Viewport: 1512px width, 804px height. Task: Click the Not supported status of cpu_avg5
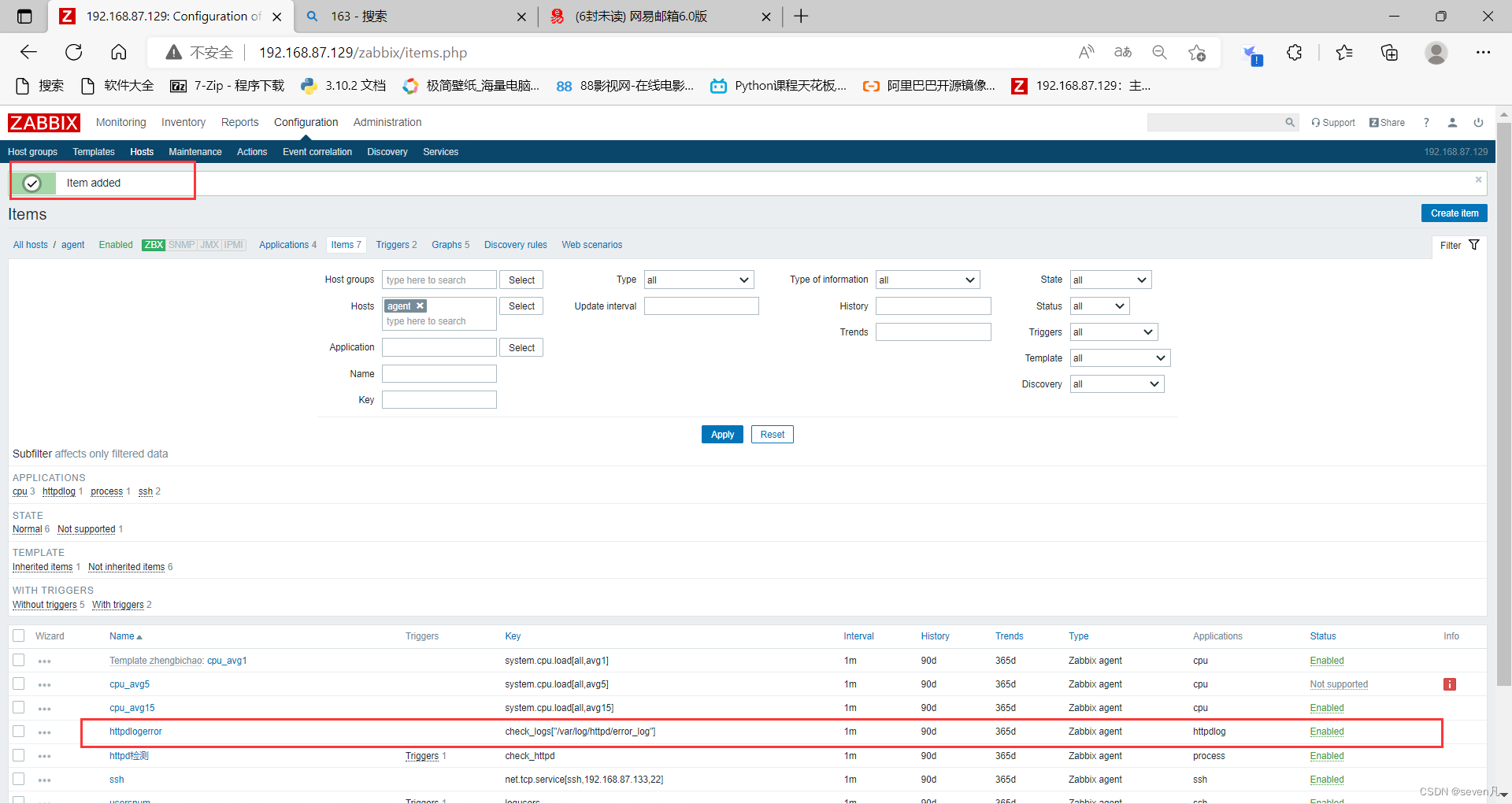click(x=1339, y=684)
